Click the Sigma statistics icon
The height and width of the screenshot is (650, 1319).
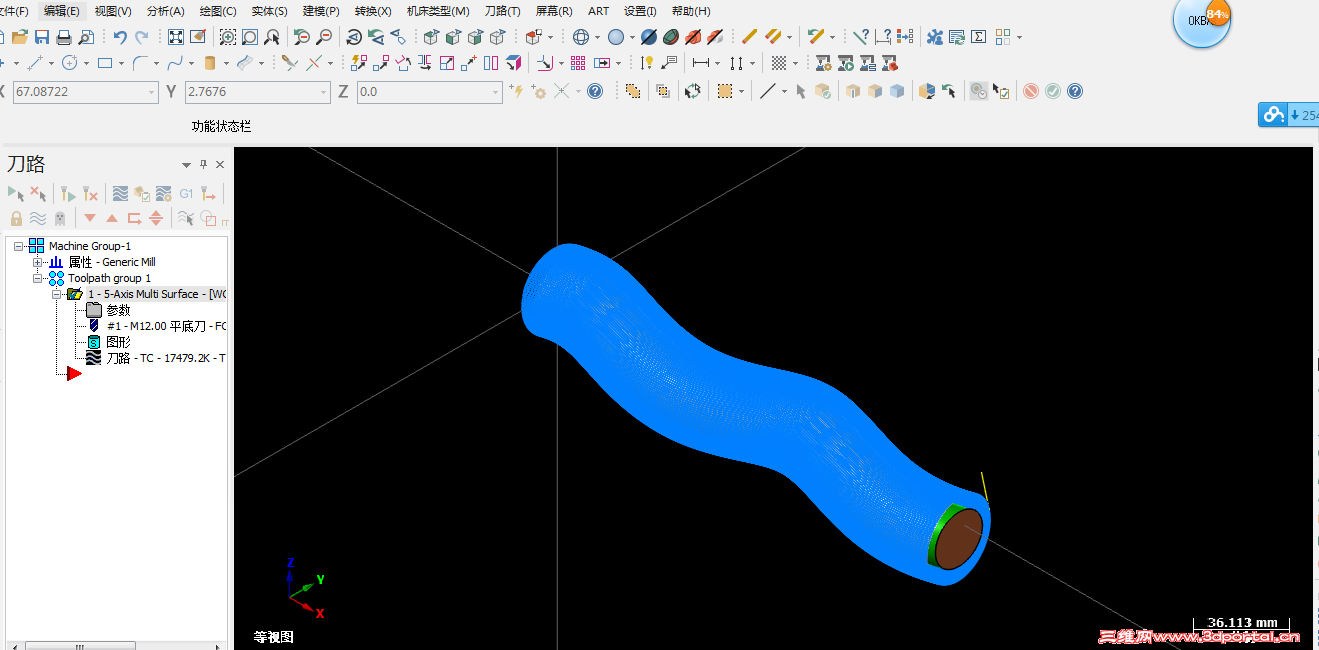pyautogui.click(x=979, y=37)
